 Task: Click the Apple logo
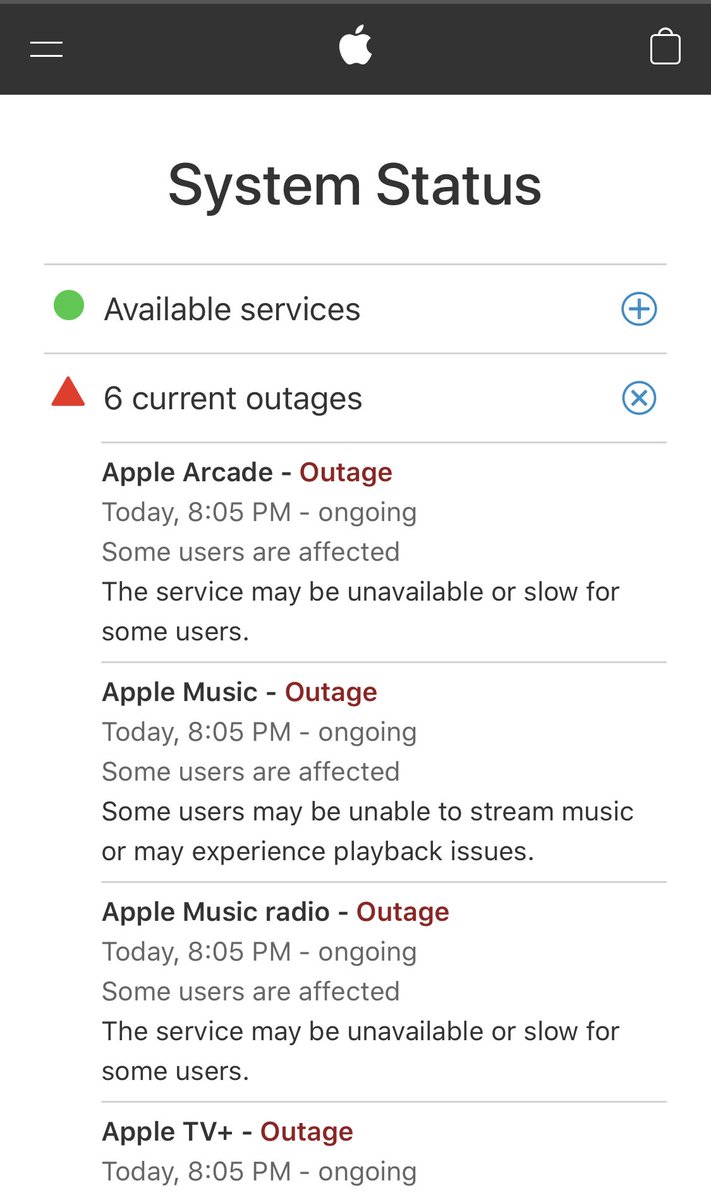(x=355, y=46)
